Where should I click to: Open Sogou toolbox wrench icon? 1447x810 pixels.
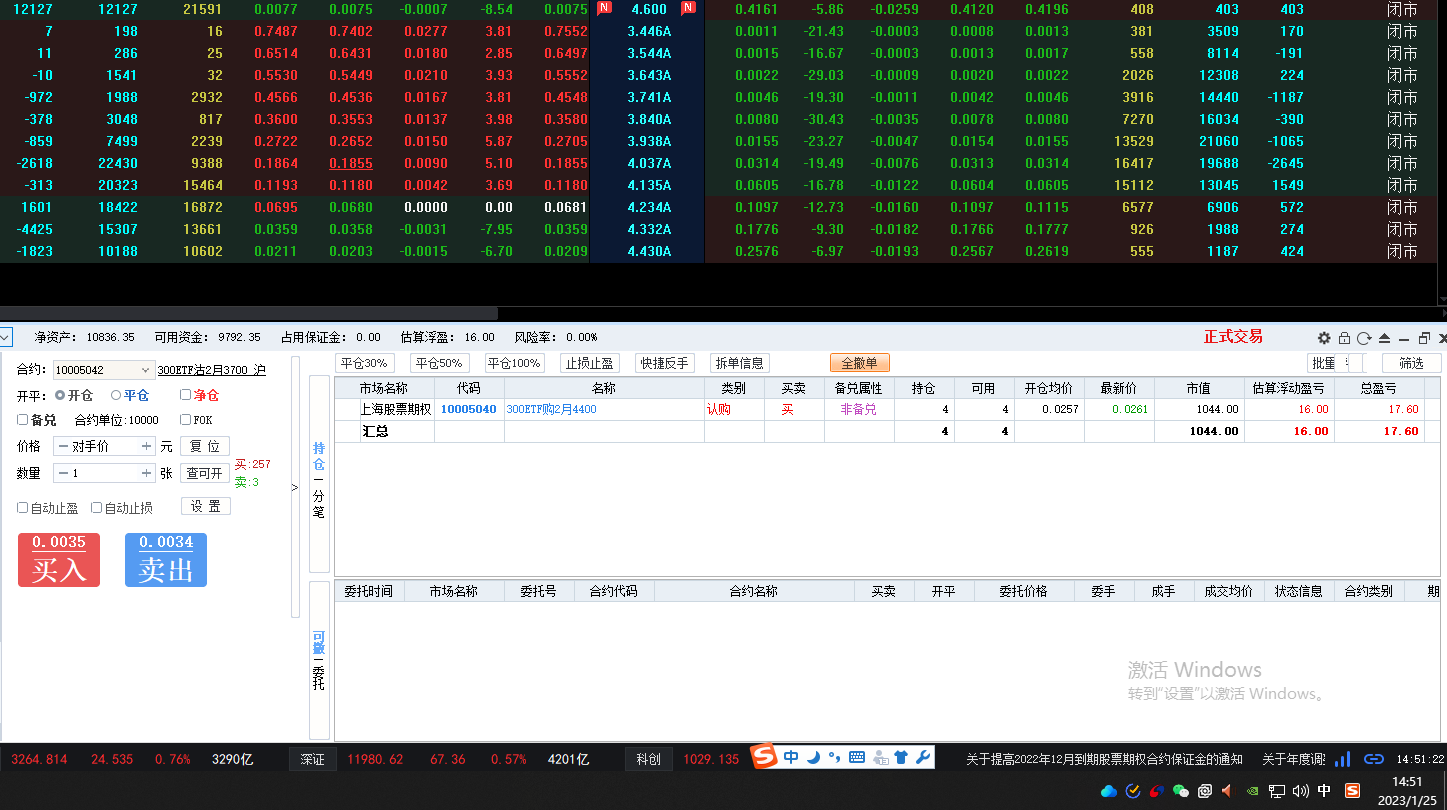922,757
